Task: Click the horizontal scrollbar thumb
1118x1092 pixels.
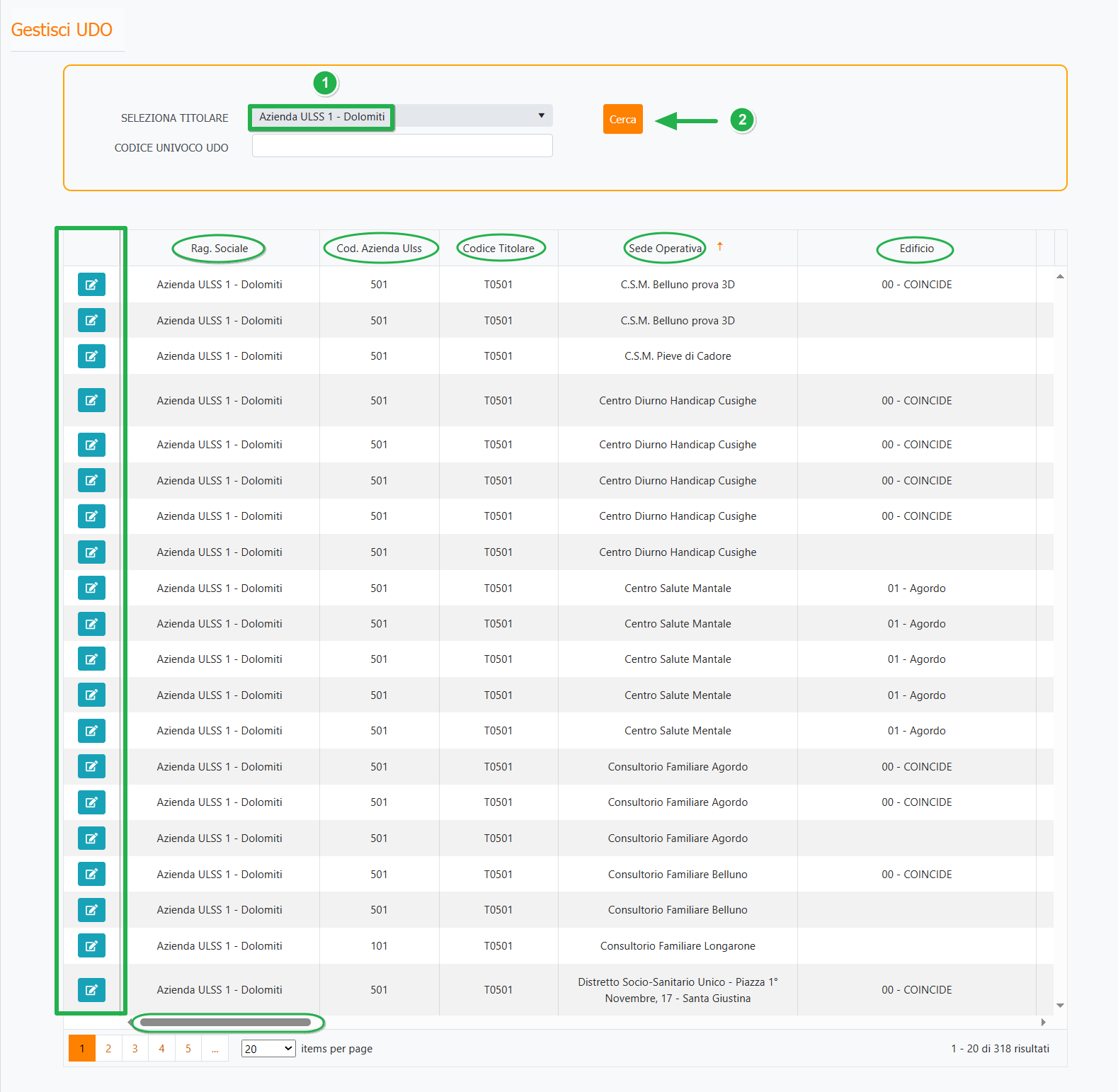Action: 225,1022
